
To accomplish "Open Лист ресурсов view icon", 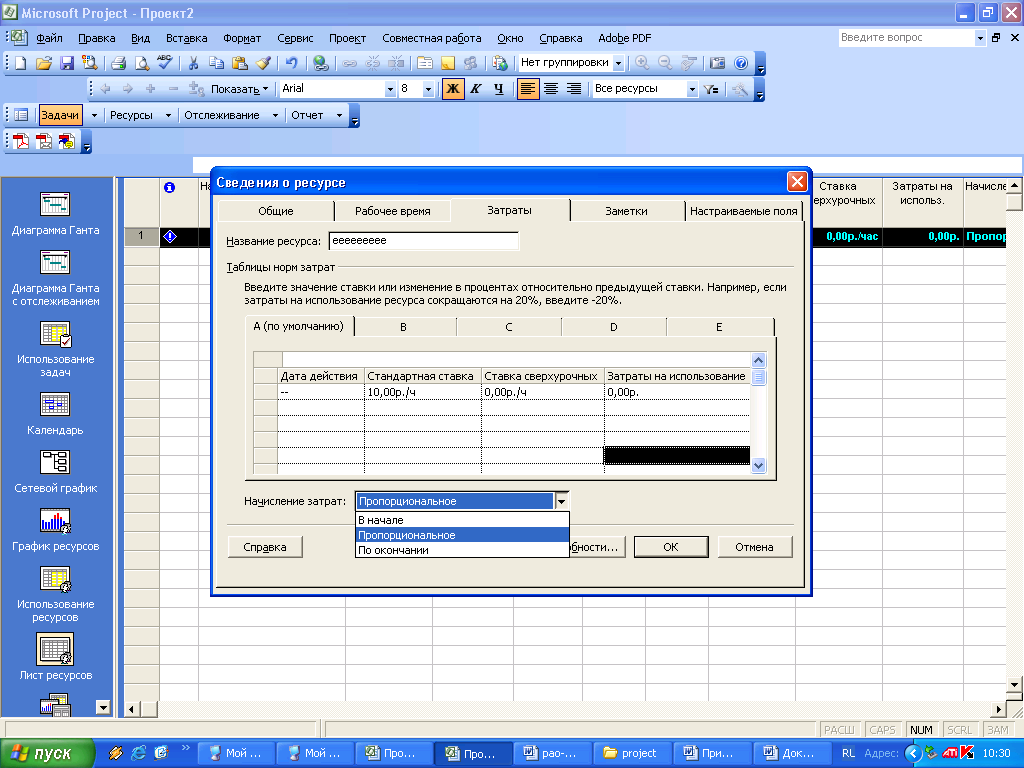I will tap(55, 649).
